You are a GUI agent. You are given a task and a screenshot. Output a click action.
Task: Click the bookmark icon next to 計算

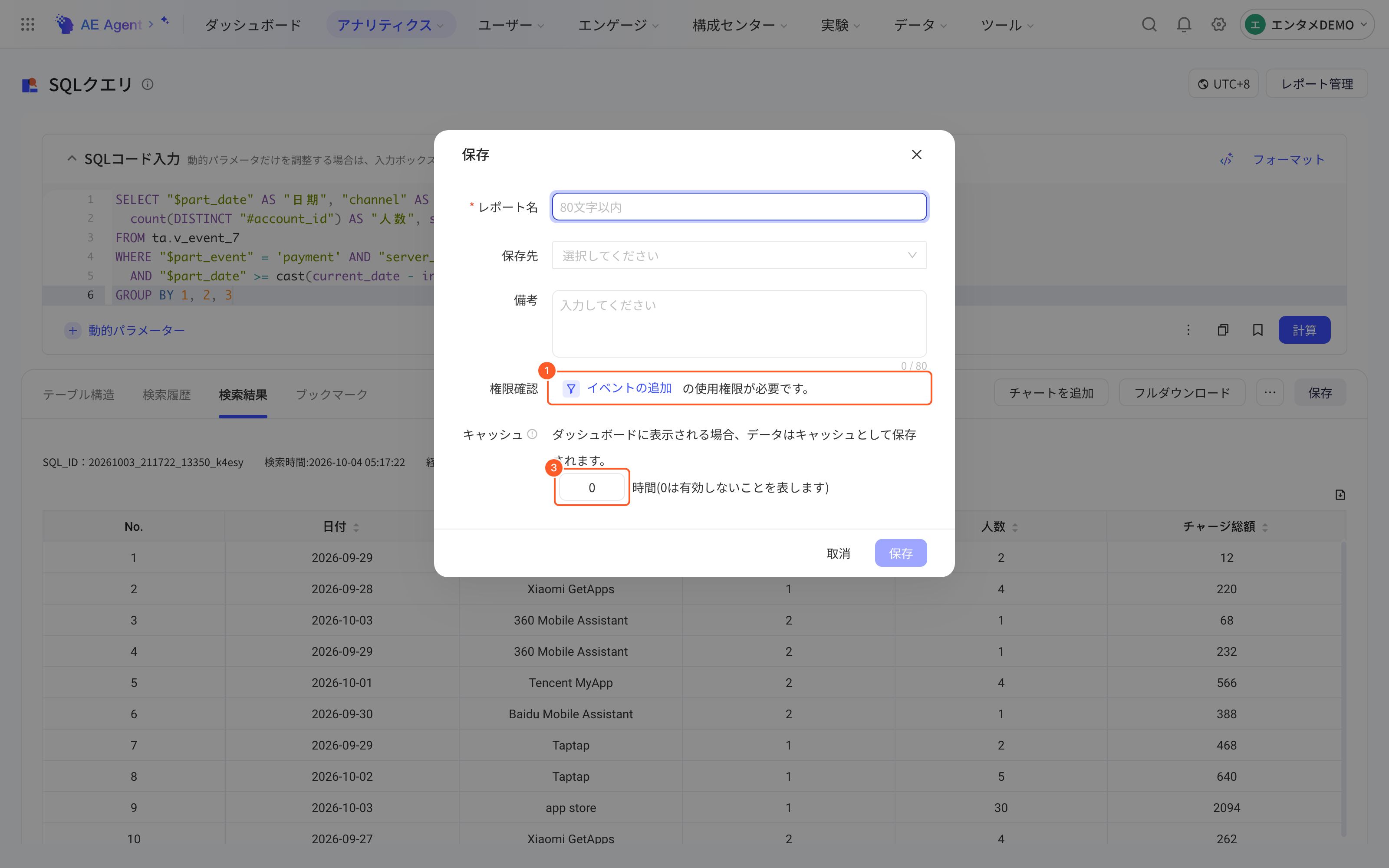(x=1257, y=330)
